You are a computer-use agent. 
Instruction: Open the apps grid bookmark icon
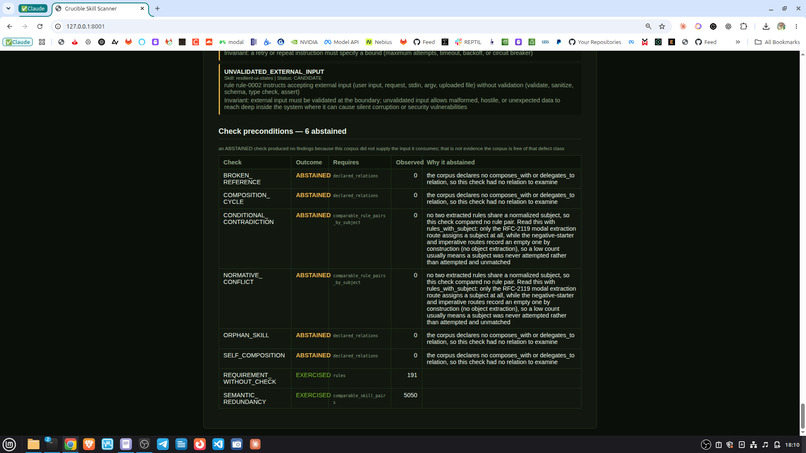point(42,42)
